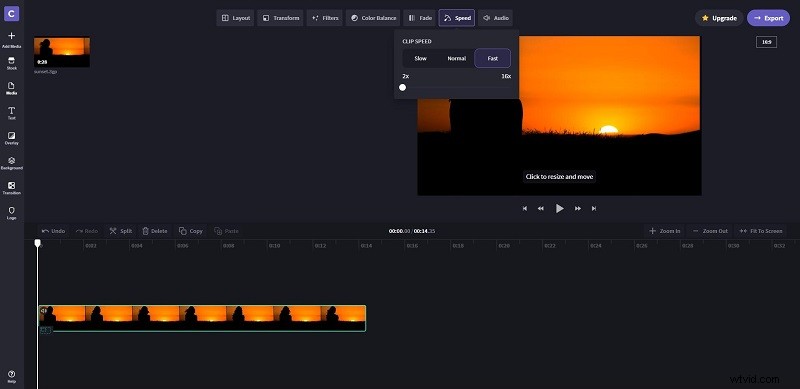Viewport: 800px width, 389px height.
Task: Click the Upgrade button
Action: (x=719, y=18)
